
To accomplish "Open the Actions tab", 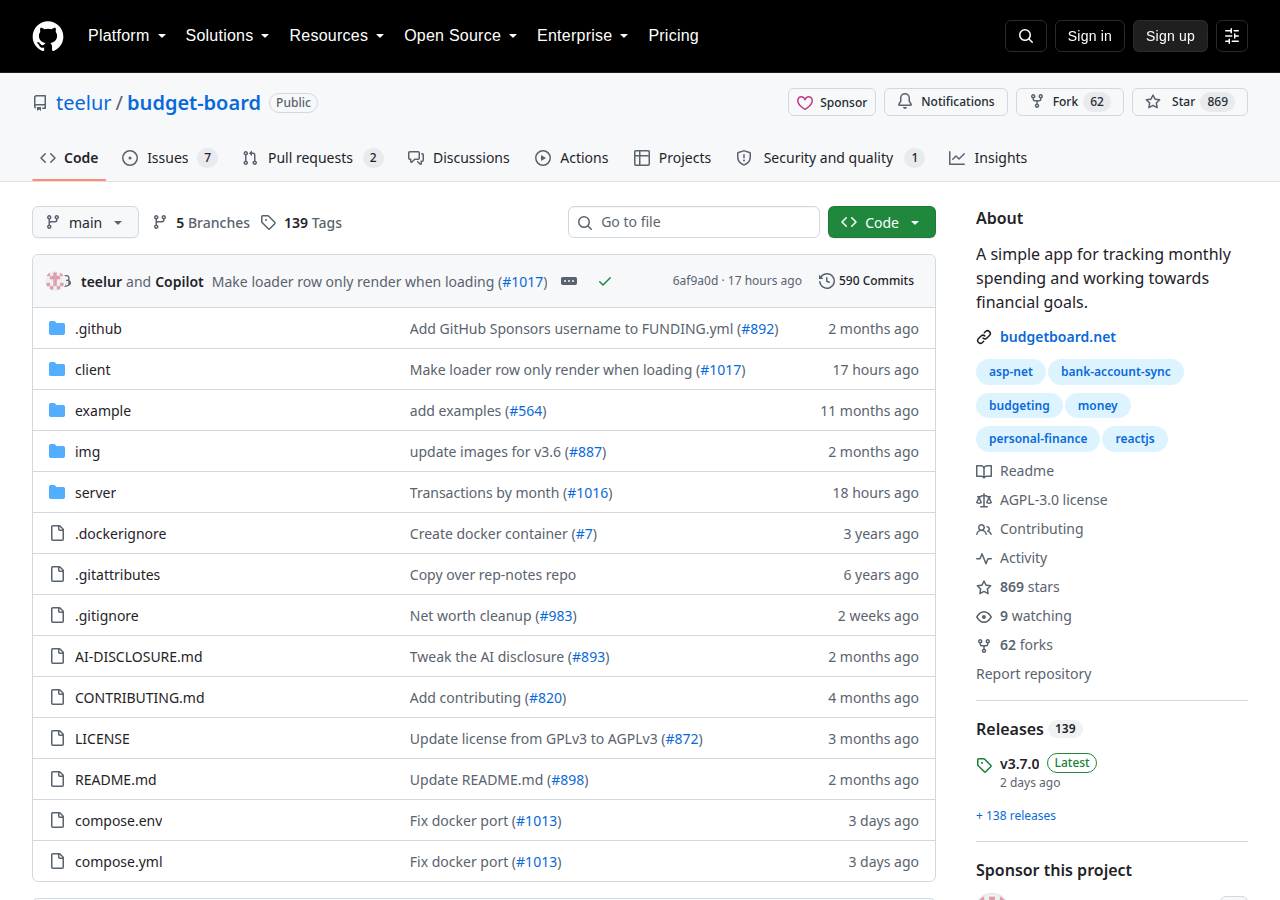I will 572,158.
